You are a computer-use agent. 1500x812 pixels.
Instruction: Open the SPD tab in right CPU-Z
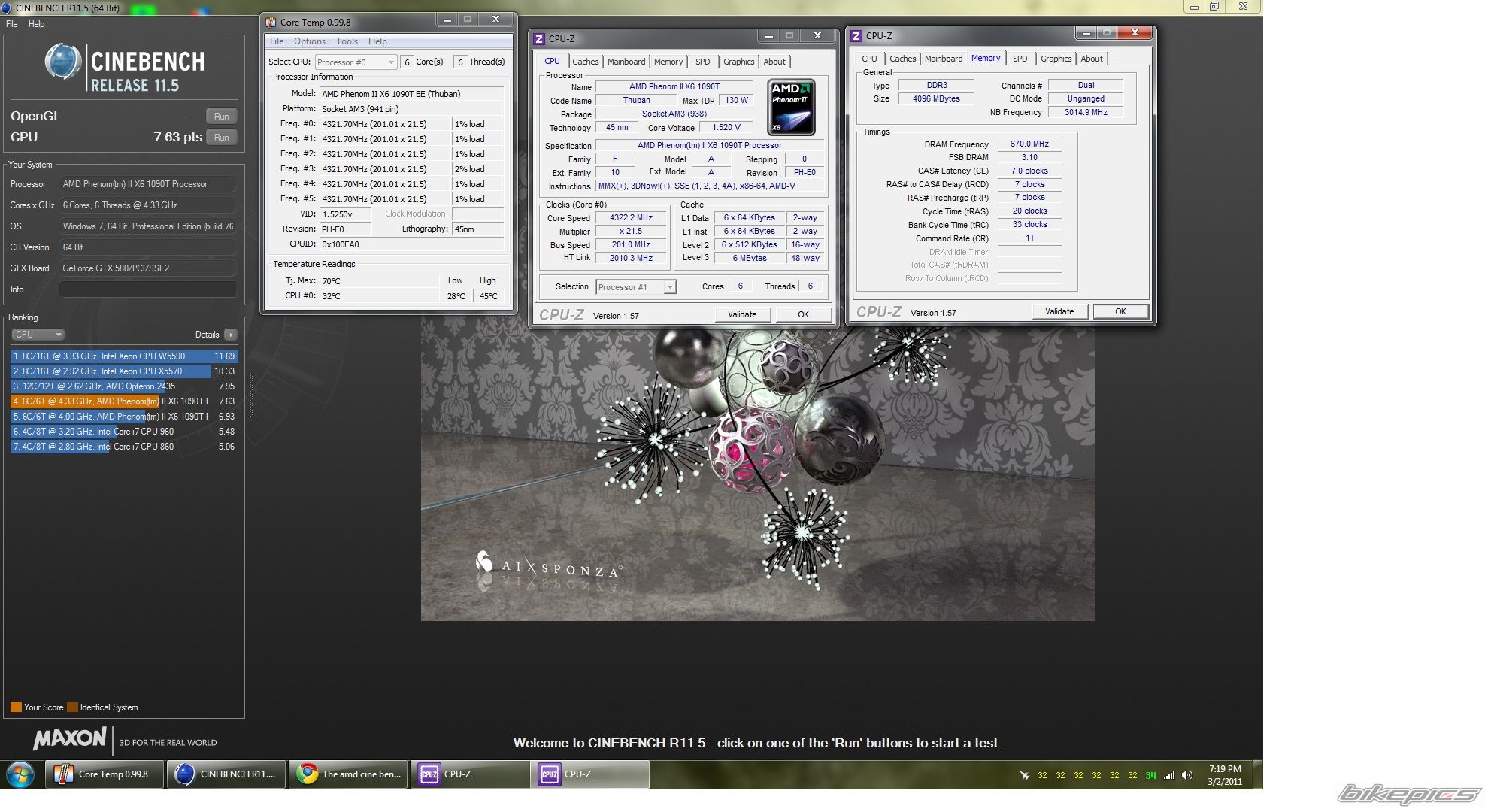[1020, 59]
